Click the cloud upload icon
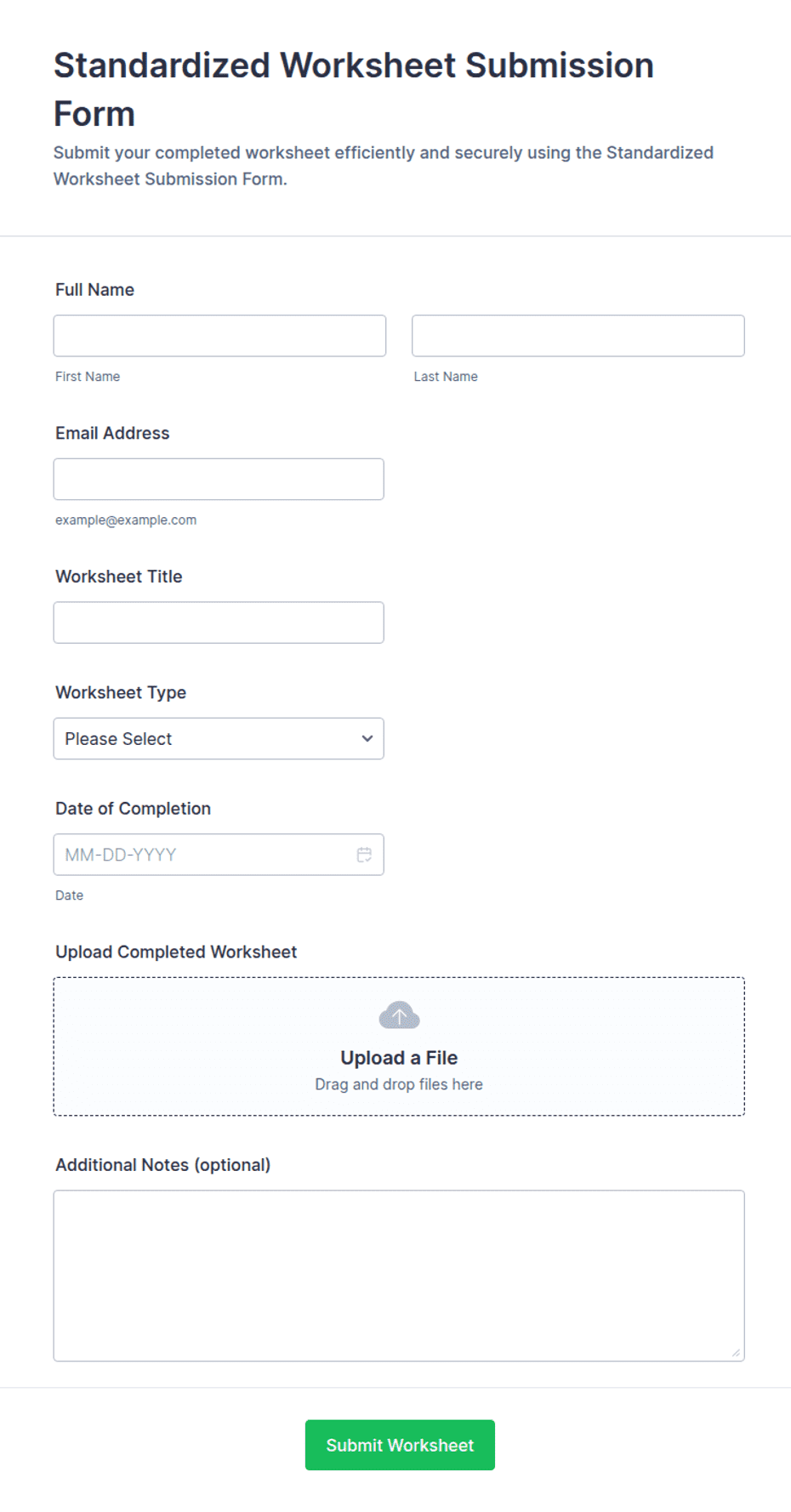This screenshot has width=791, height=1512. coord(399,1015)
